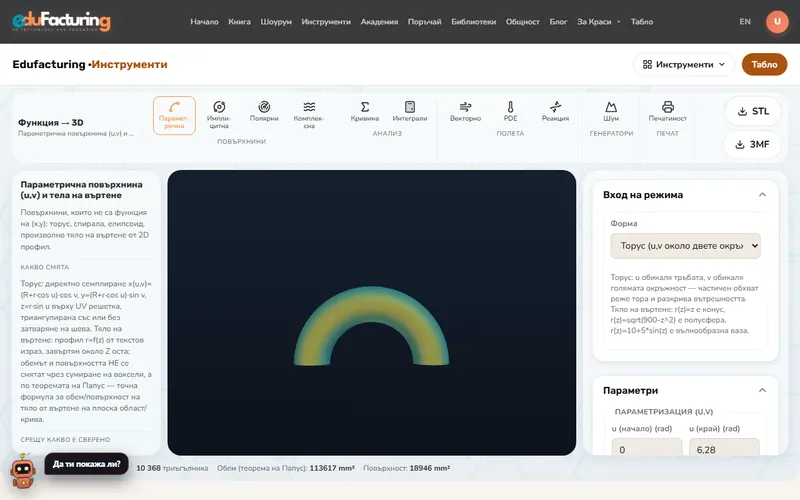The width and height of the screenshot is (800, 500).
Task: Open the Блог nav item
Action: (x=558, y=21)
